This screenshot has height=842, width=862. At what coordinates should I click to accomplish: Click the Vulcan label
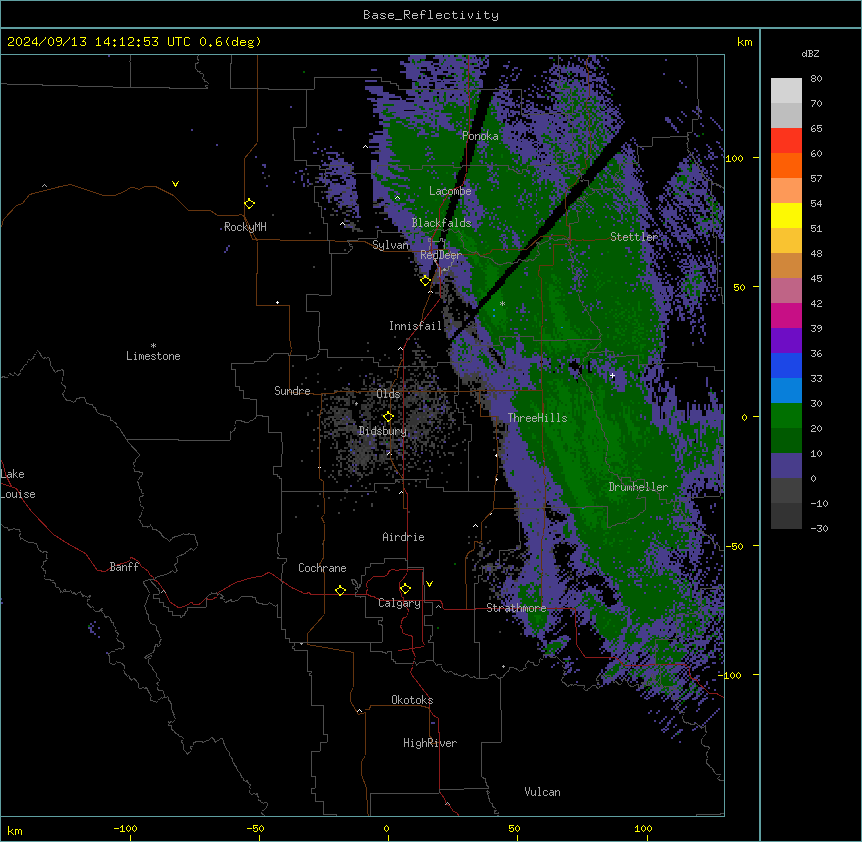tap(543, 792)
